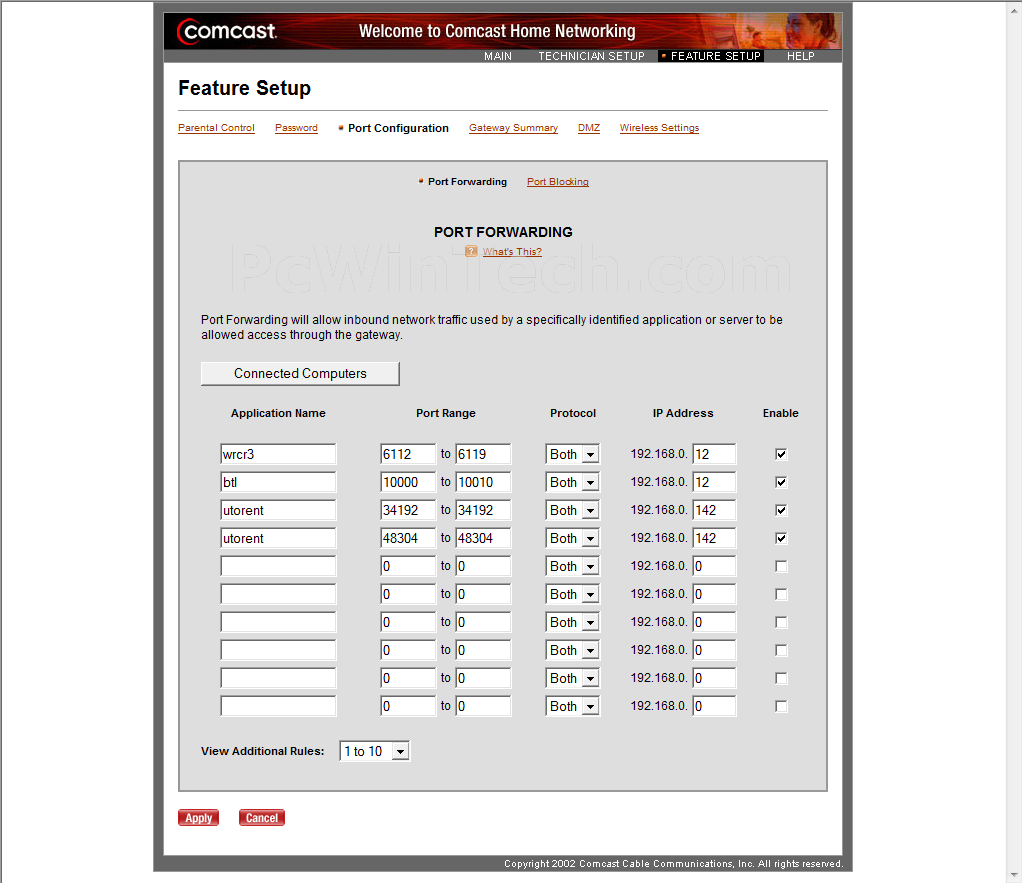Open the Protocol dropdown for wrcr3
The height and width of the screenshot is (883, 1022).
tap(572, 454)
